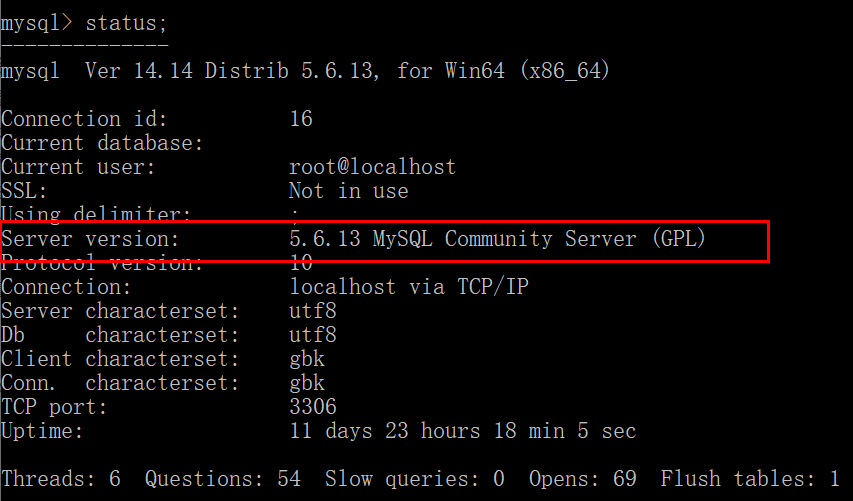This screenshot has width=853, height=501.
Task: Click the 'Threads: 6' statistic
Action: pyautogui.click(x=60, y=479)
